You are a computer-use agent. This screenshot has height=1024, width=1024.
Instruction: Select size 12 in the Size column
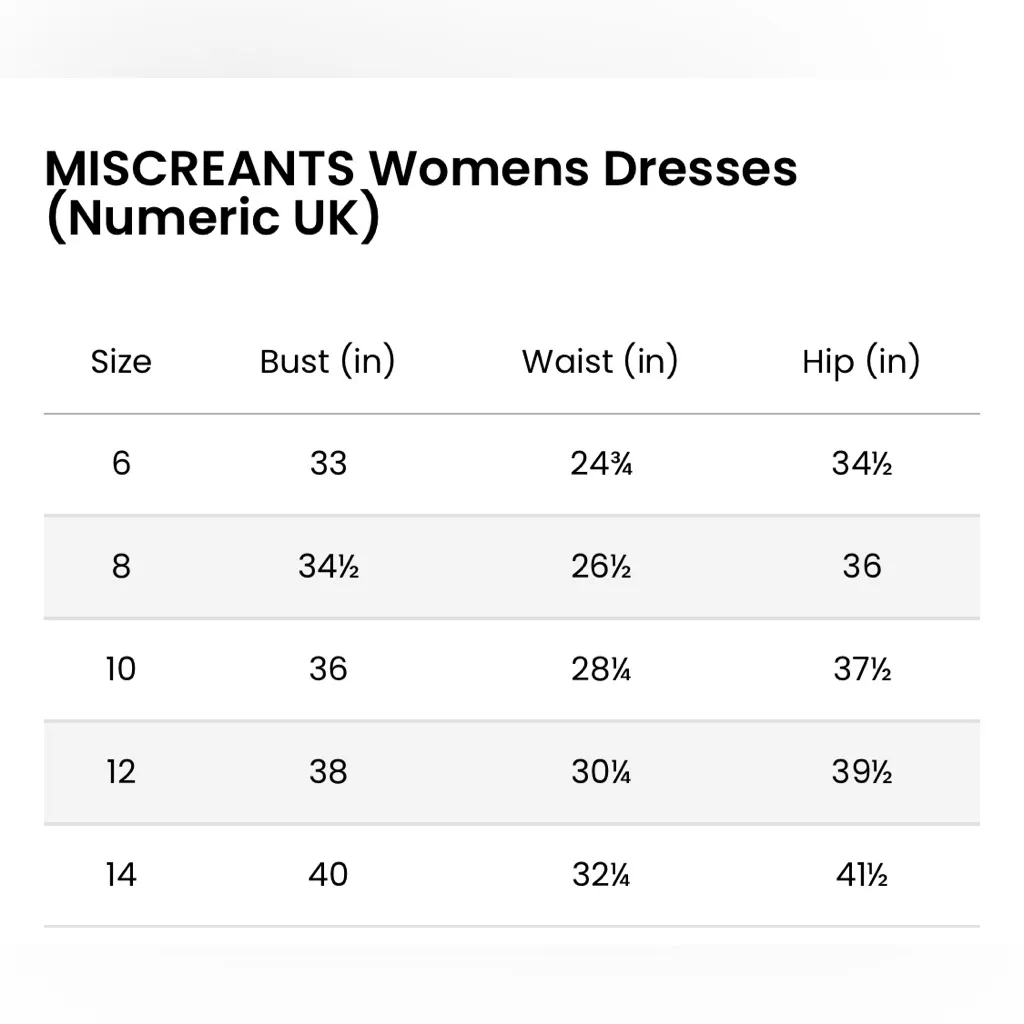[x=121, y=772]
